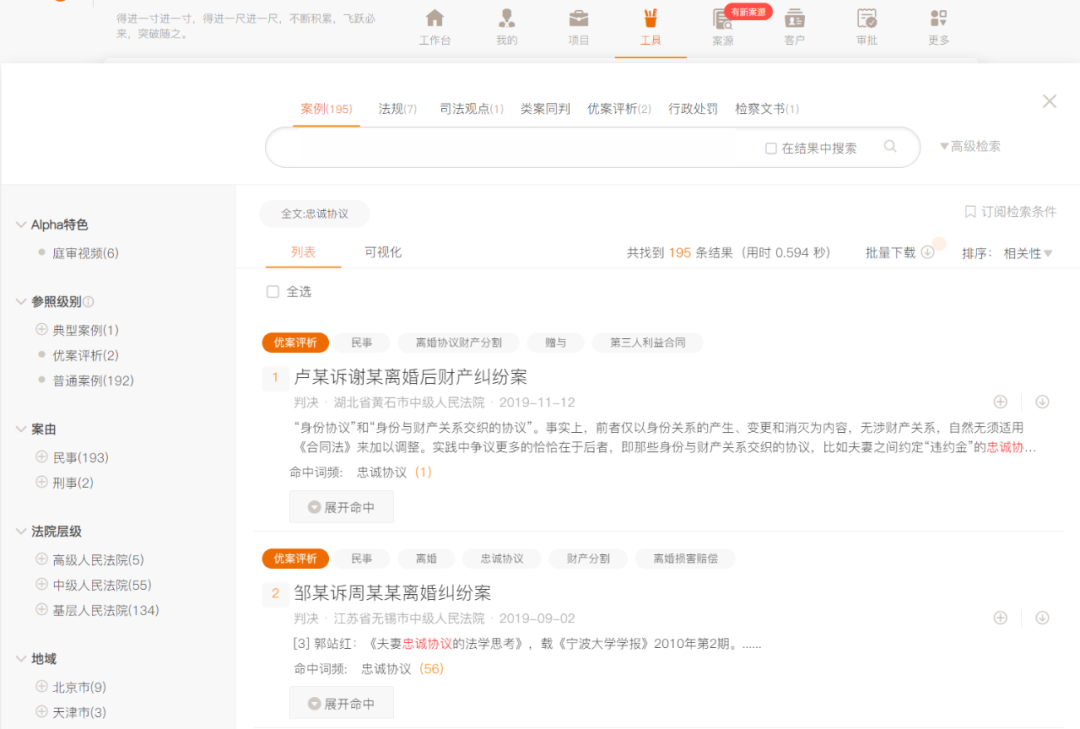Open the 更多 grid icon
The width and height of the screenshot is (1080, 729).
tap(939, 19)
